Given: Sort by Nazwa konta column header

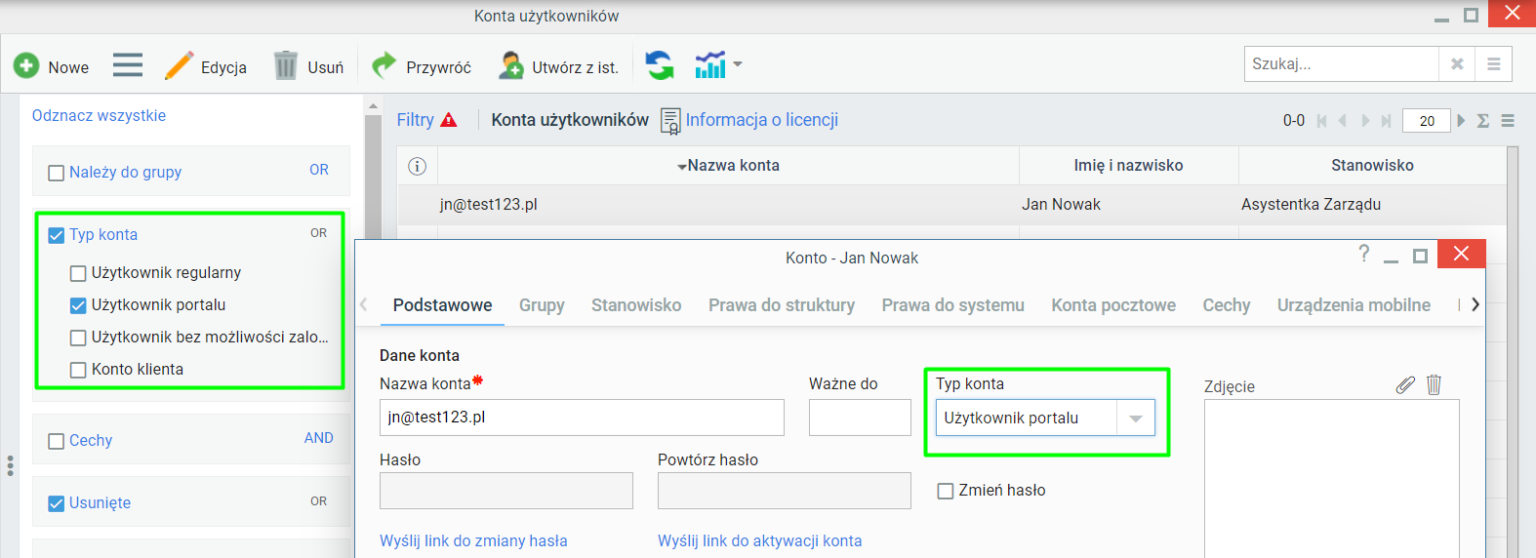Looking at the screenshot, I should [728, 165].
